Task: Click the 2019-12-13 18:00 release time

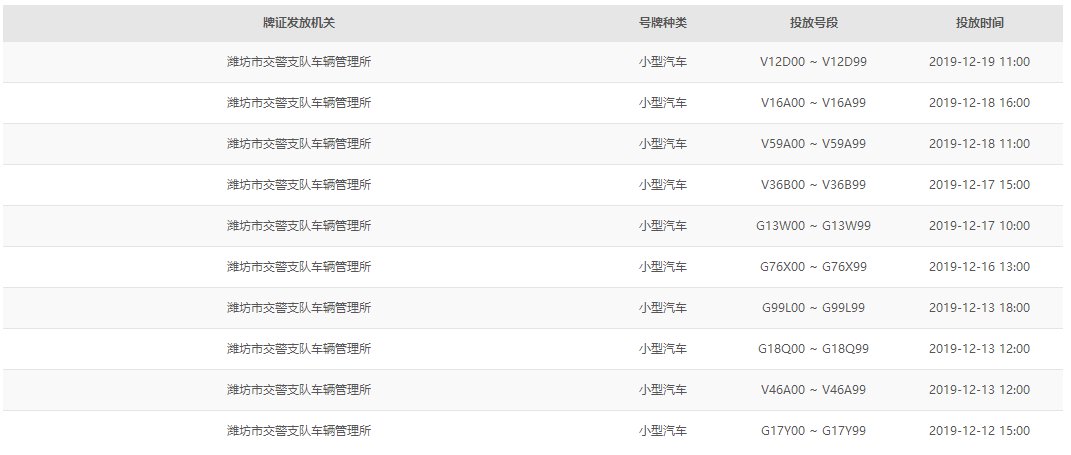Action: point(979,308)
